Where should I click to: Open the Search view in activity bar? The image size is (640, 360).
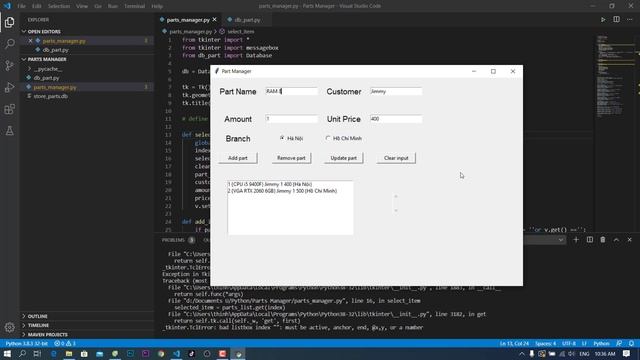pyautogui.click(x=9, y=44)
